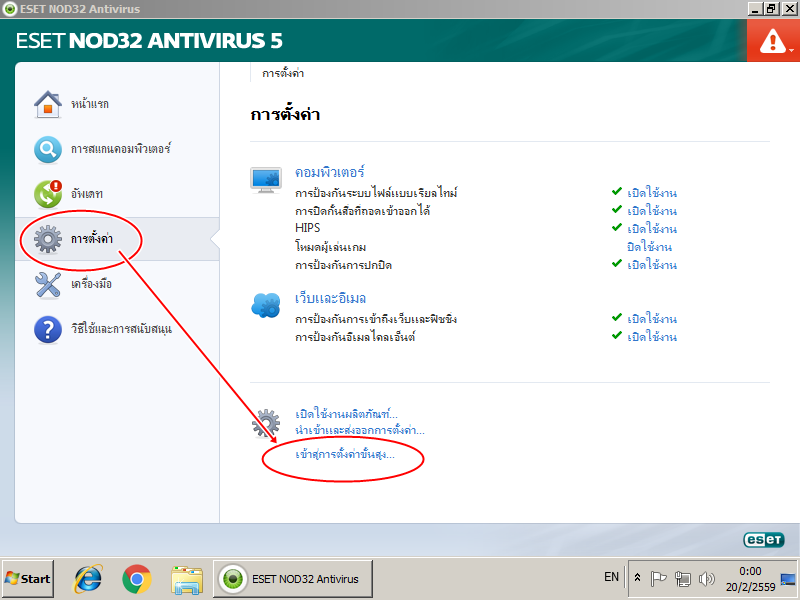This screenshot has width=800, height=600.
Task: Toggle gamer mode ปิดใช้งาน status
Action: point(649,247)
